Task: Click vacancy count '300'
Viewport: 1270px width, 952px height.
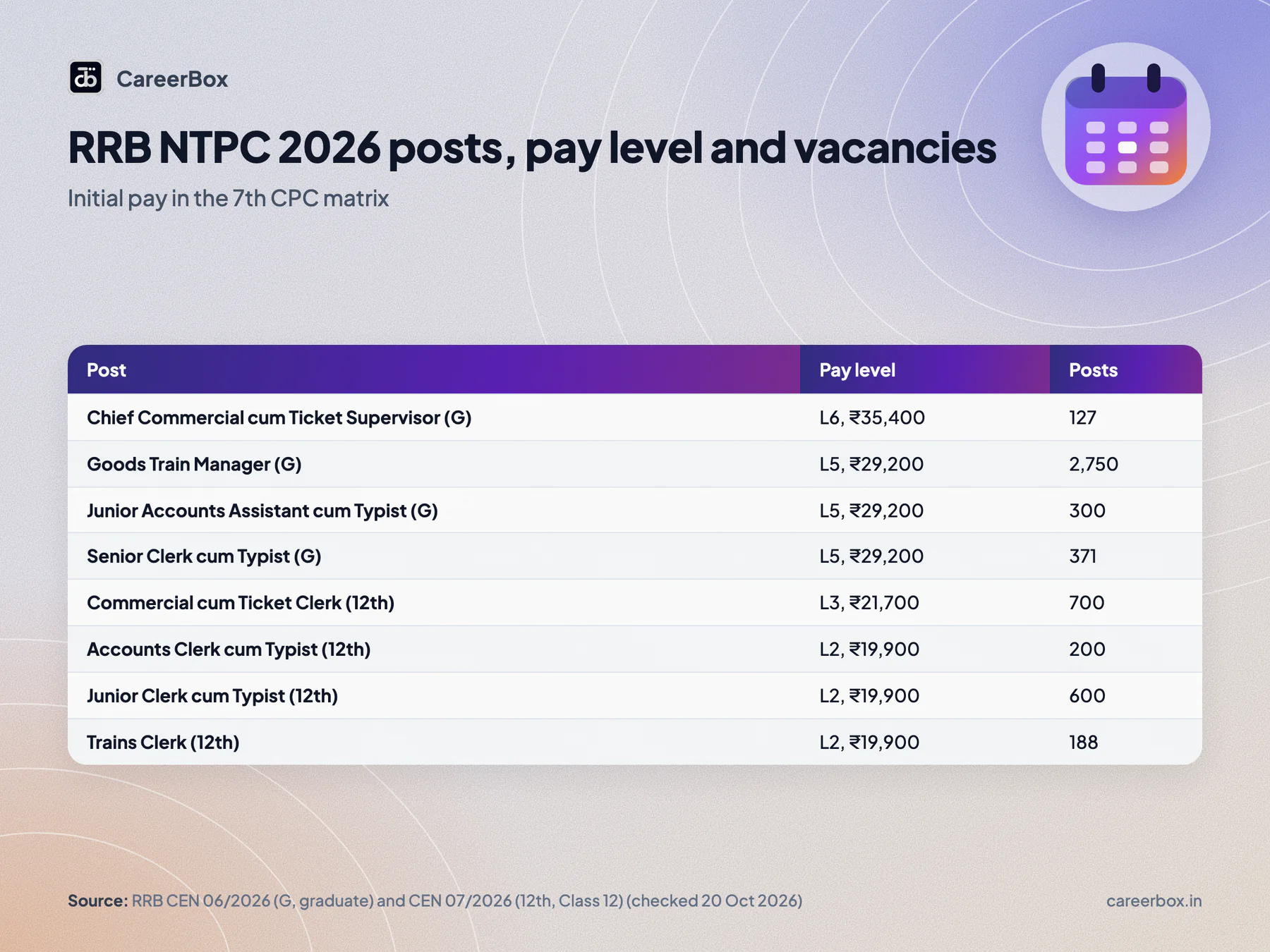Action: tap(1087, 511)
